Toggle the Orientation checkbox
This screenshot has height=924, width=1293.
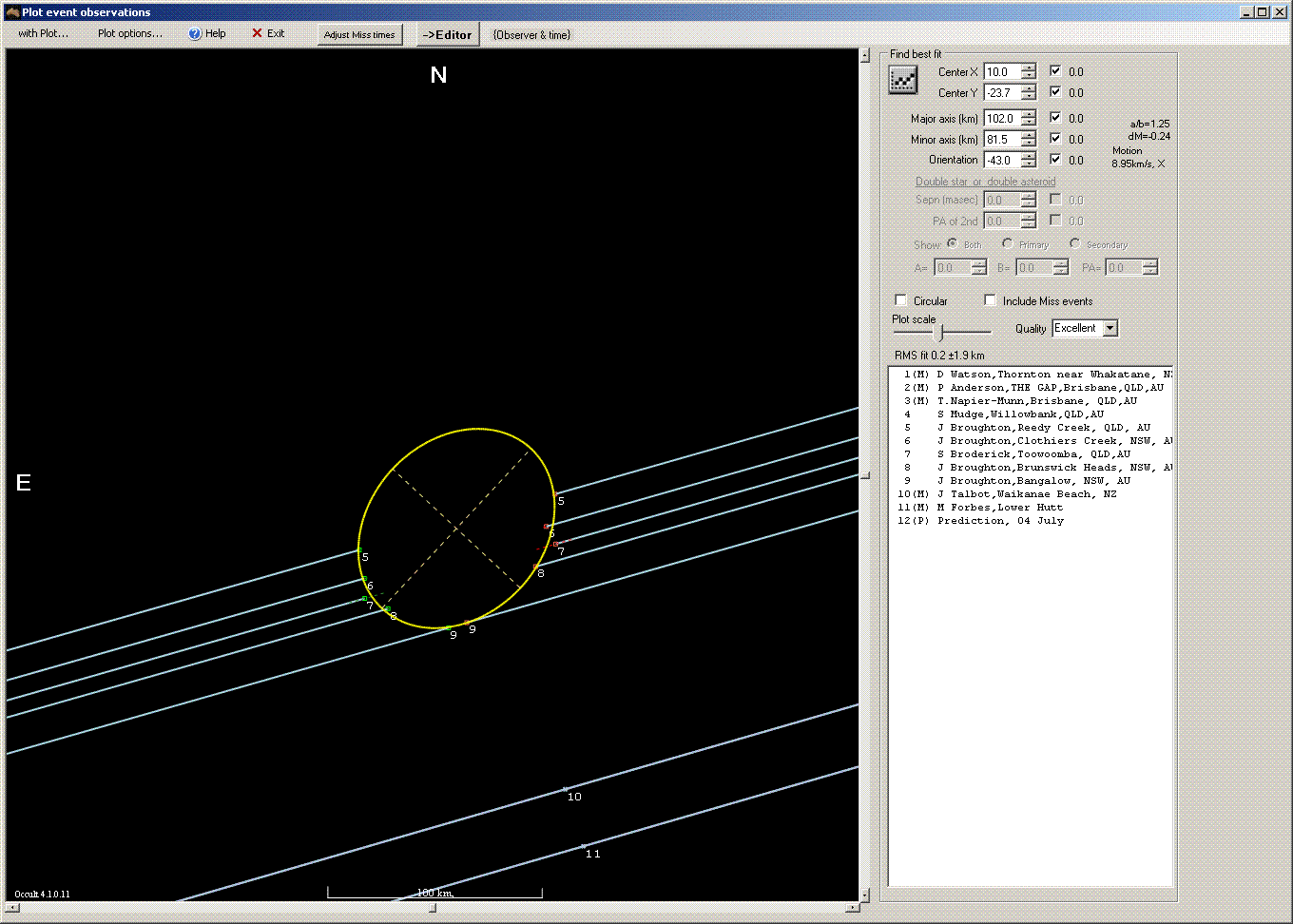[x=1055, y=159]
